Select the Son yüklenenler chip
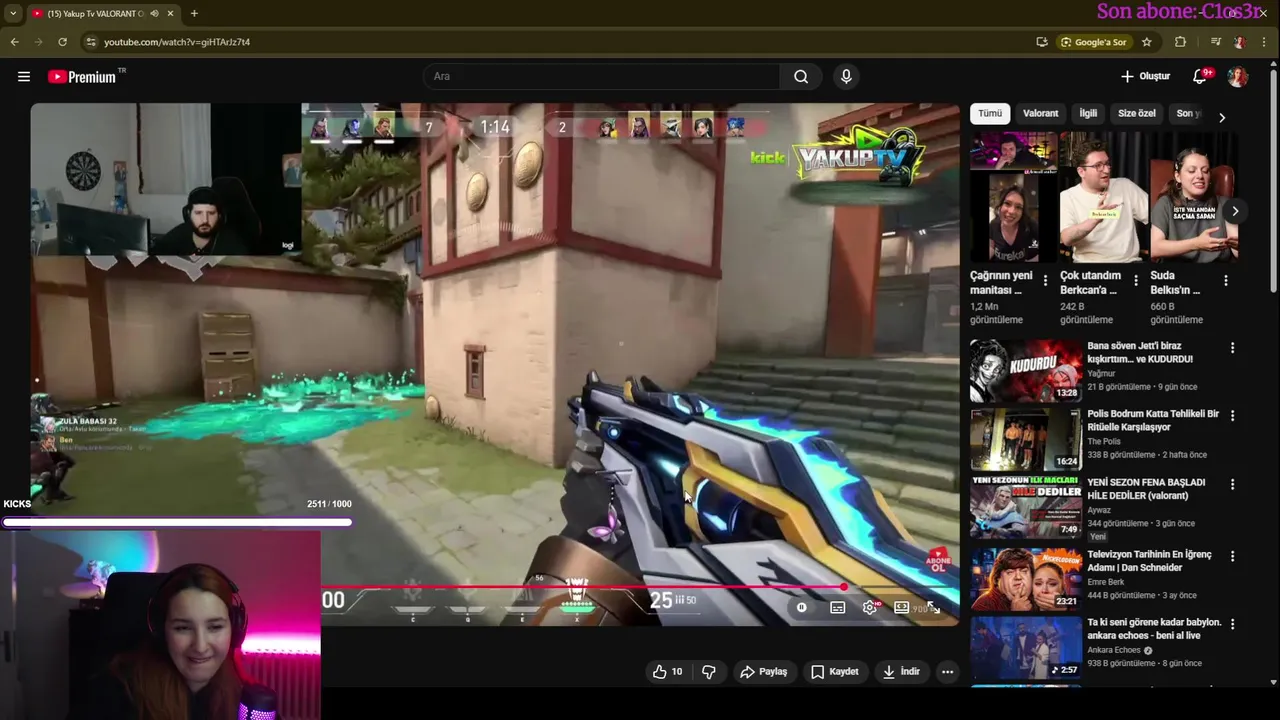Viewport: 1280px width, 720px height. (x=1187, y=113)
